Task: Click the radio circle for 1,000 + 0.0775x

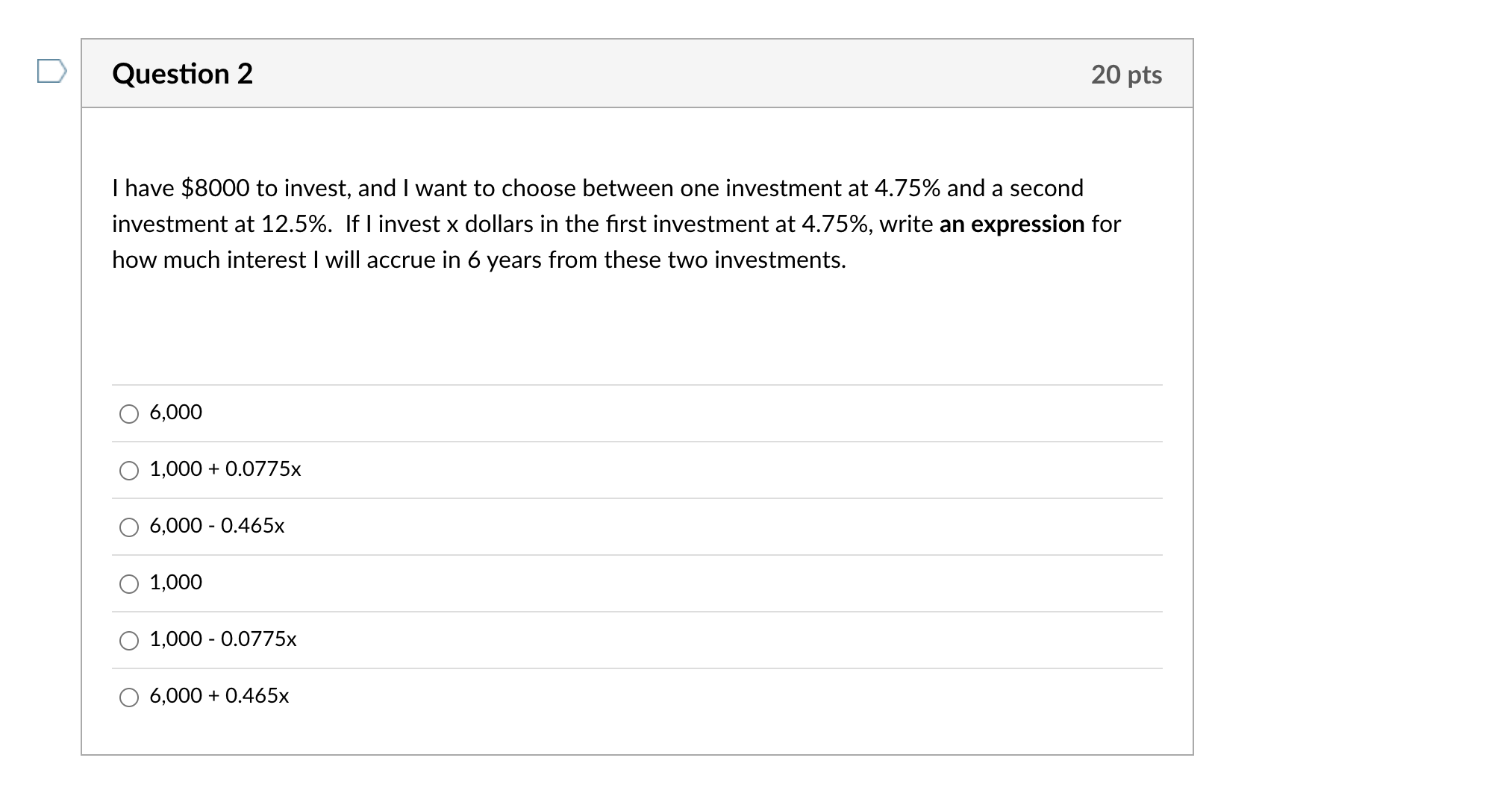Action: tap(129, 469)
